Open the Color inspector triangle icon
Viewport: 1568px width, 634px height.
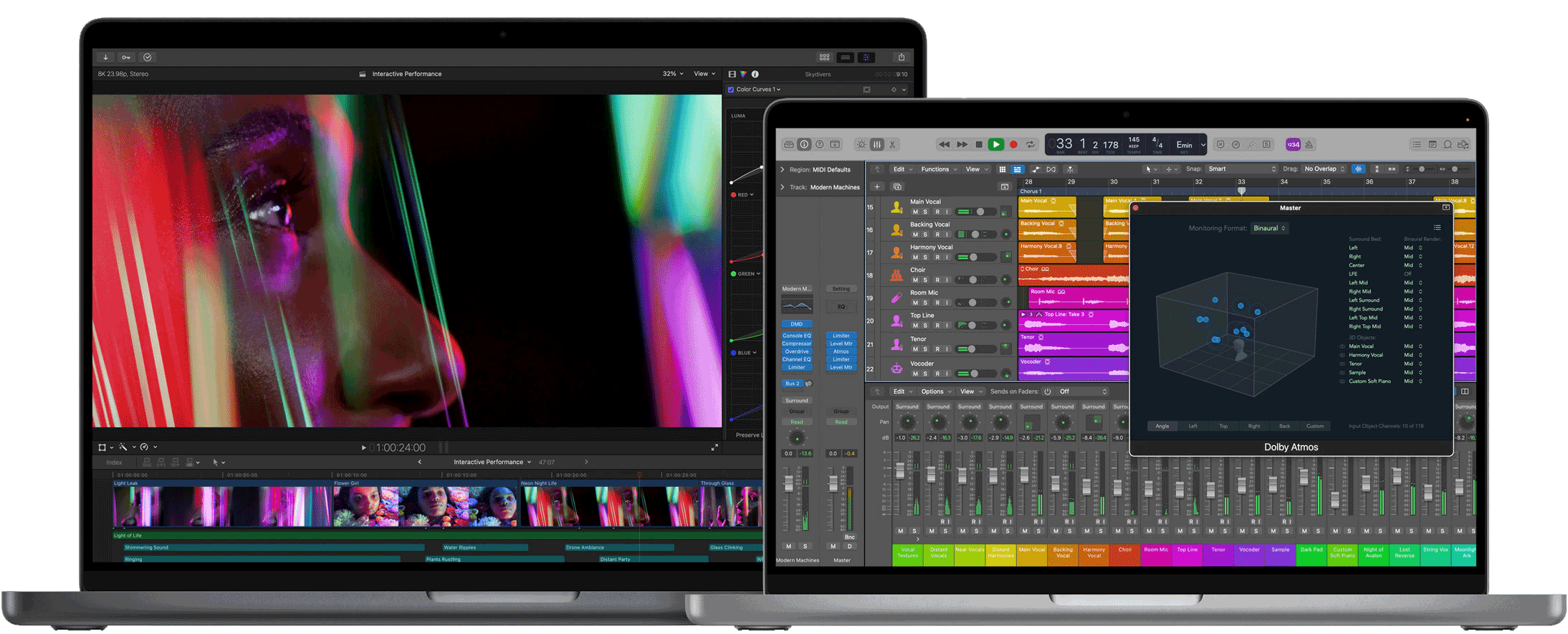click(744, 74)
